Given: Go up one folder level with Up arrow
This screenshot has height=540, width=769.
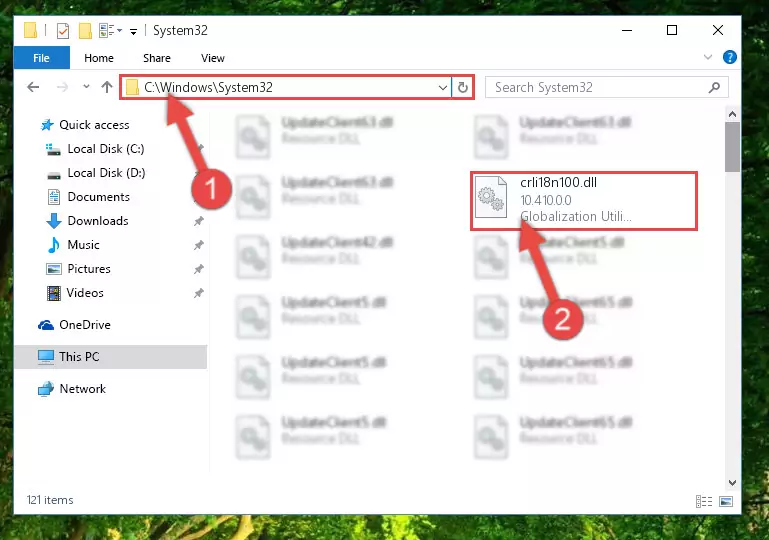Looking at the screenshot, I should [107, 87].
